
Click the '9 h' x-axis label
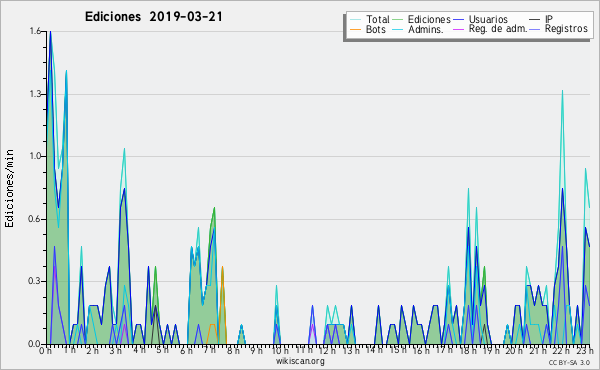256,351
